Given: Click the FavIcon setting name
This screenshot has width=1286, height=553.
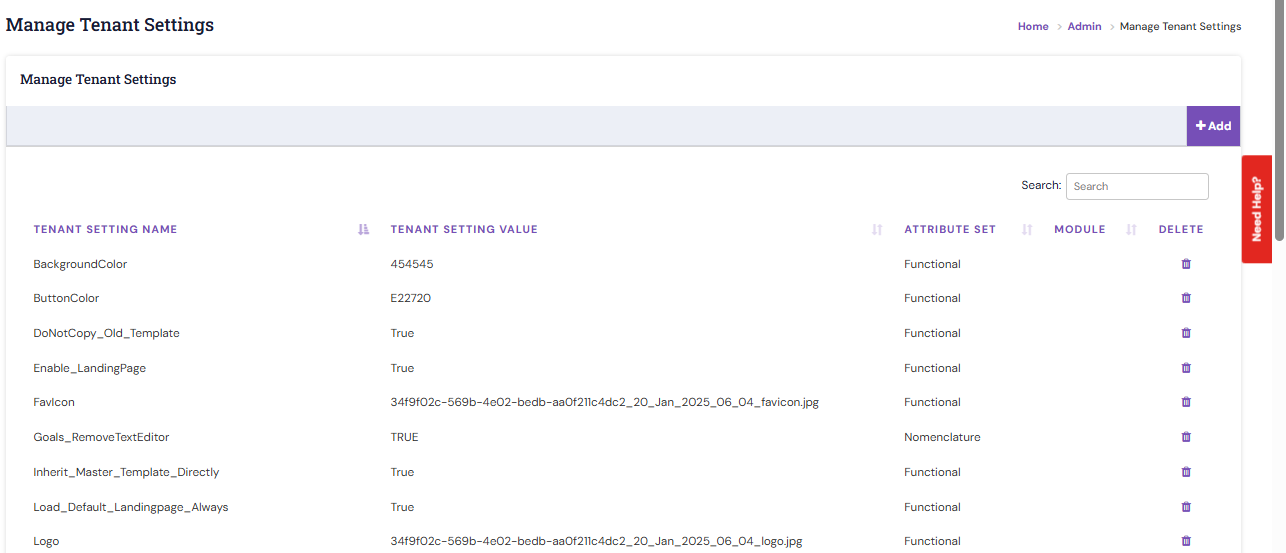Looking at the screenshot, I should [x=54, y=402].
